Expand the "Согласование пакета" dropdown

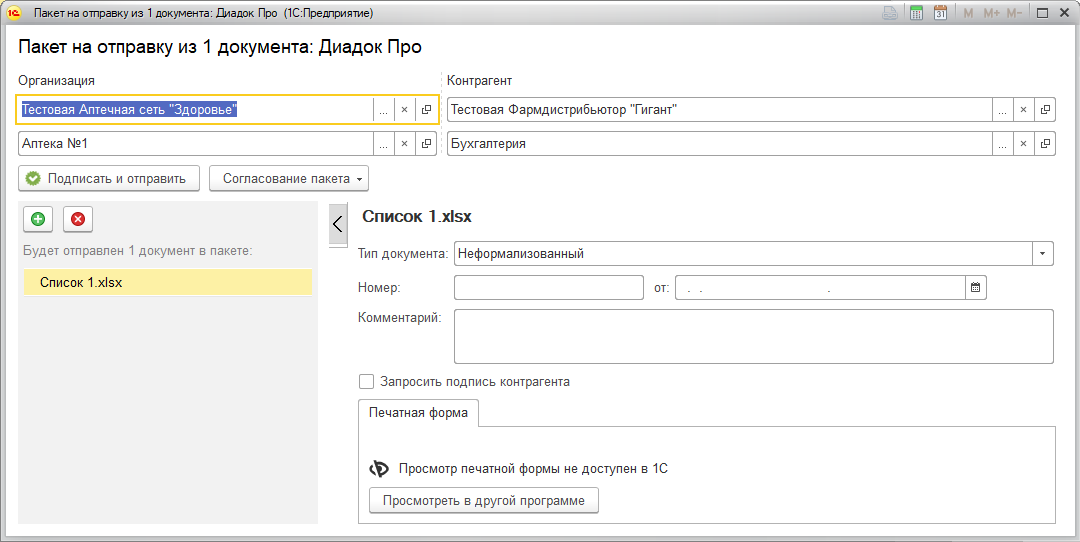289,178
